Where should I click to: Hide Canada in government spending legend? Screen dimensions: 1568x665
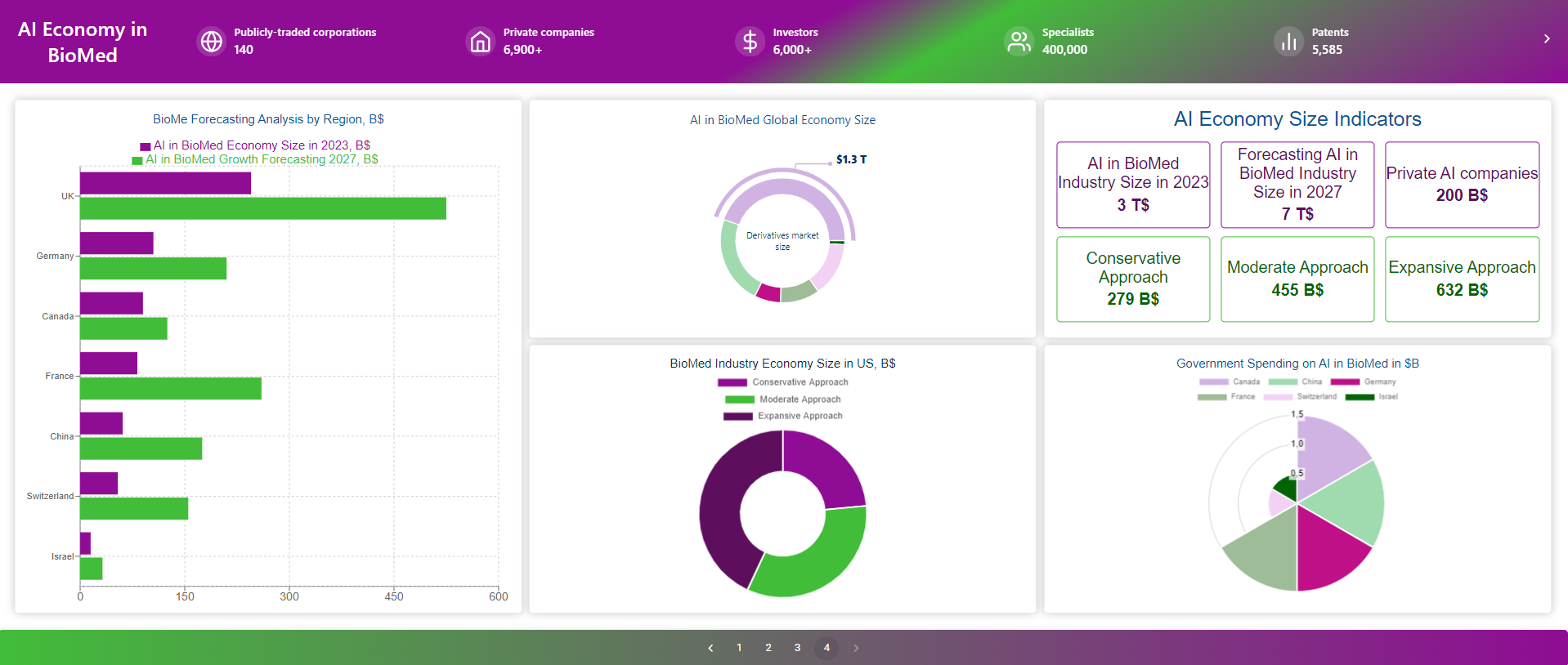tap(1230, 382)
